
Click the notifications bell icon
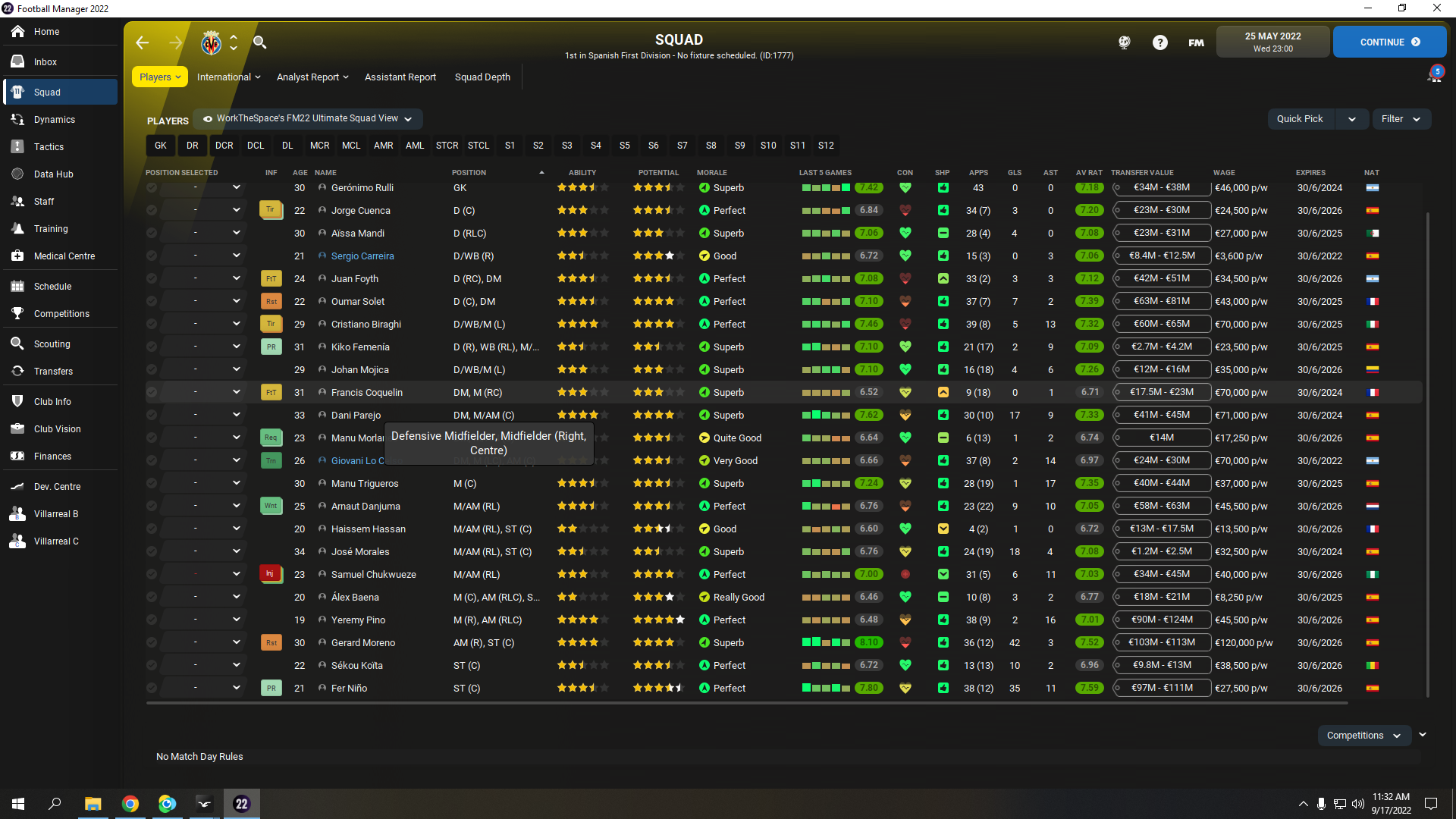[1433, 76]
